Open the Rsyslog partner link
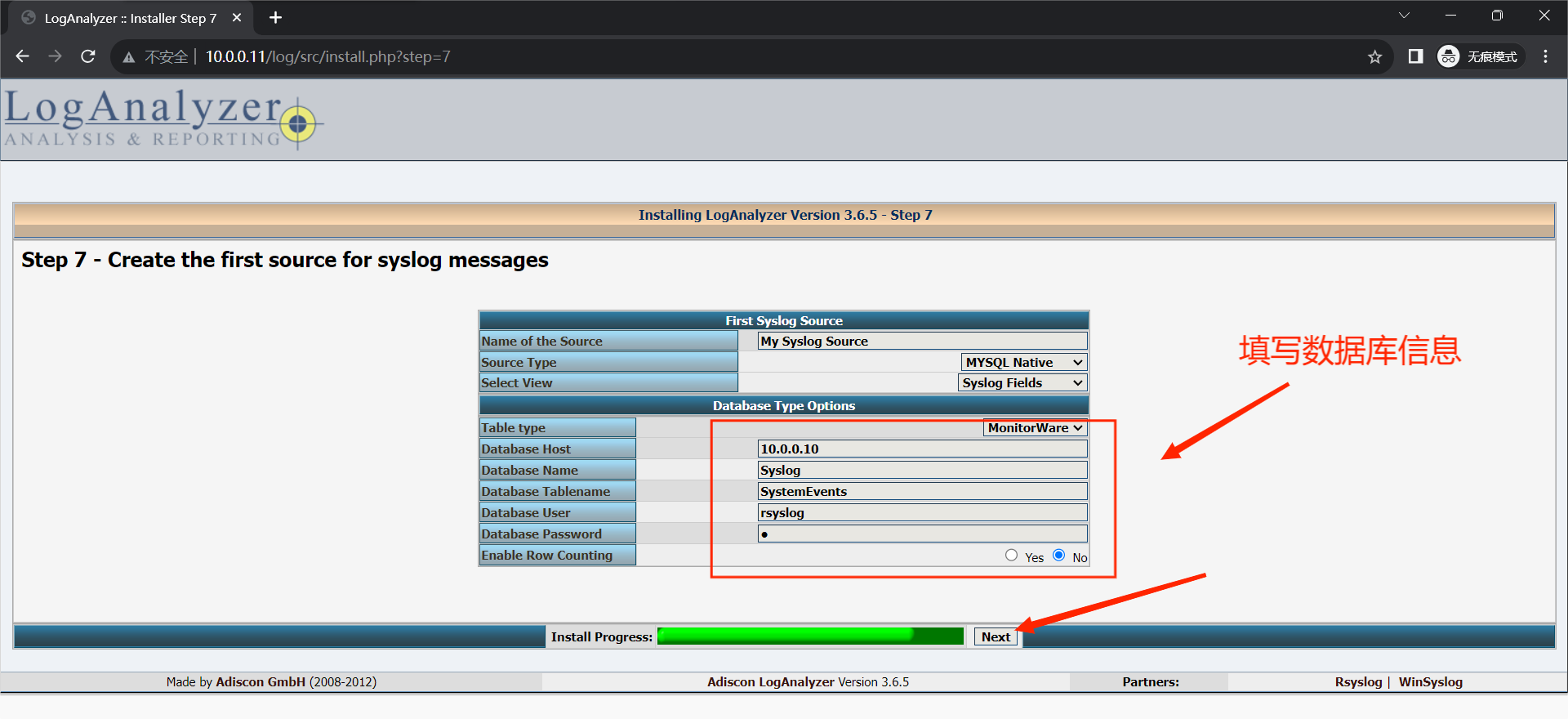This screenshot has height=719, width=1568. [x=1358, y=681]
